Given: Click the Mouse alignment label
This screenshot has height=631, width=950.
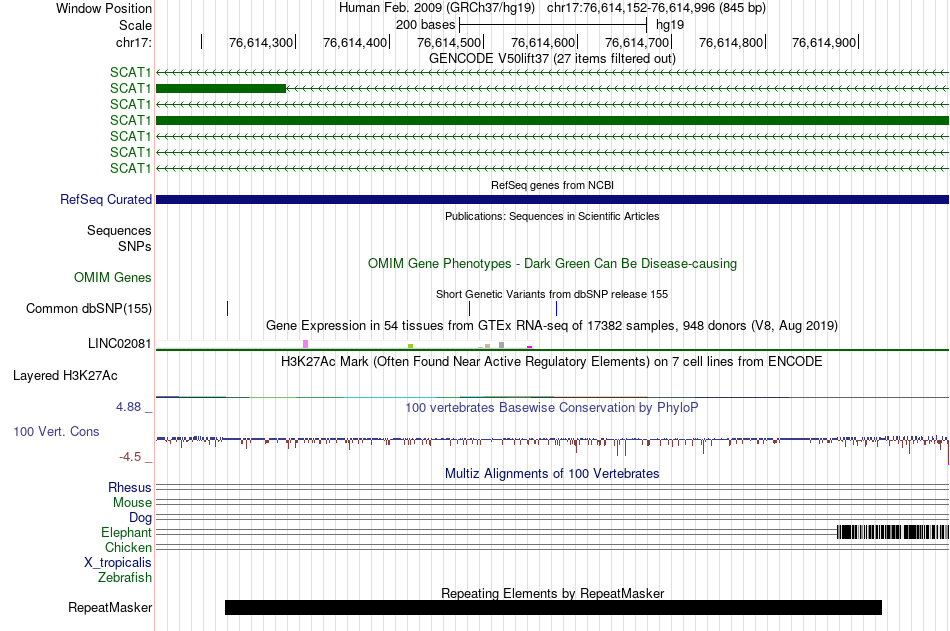Looking at the screenshot, I should point(132,502).
